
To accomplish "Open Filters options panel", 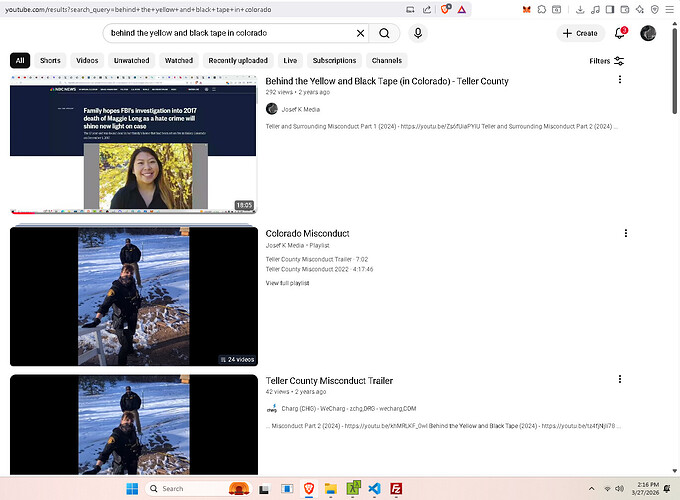I will pyautogui.click(x=606, y=61).
